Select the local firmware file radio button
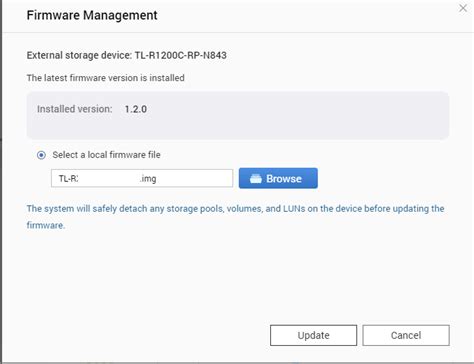Screen dimensions: 474x364 (x=41, y=155)
